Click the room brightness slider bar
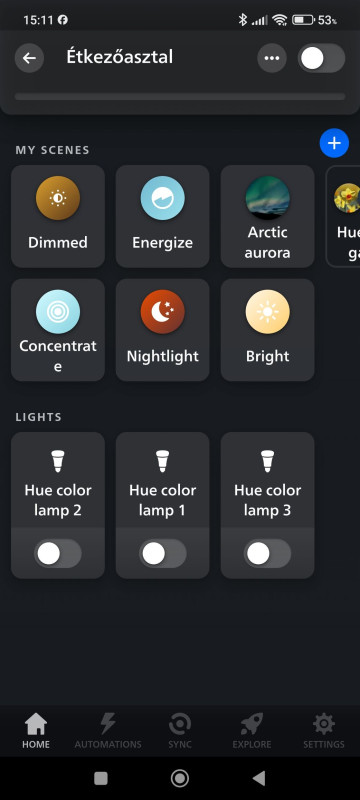The height and width of the screenshot is (800, 360). point(180,96)
